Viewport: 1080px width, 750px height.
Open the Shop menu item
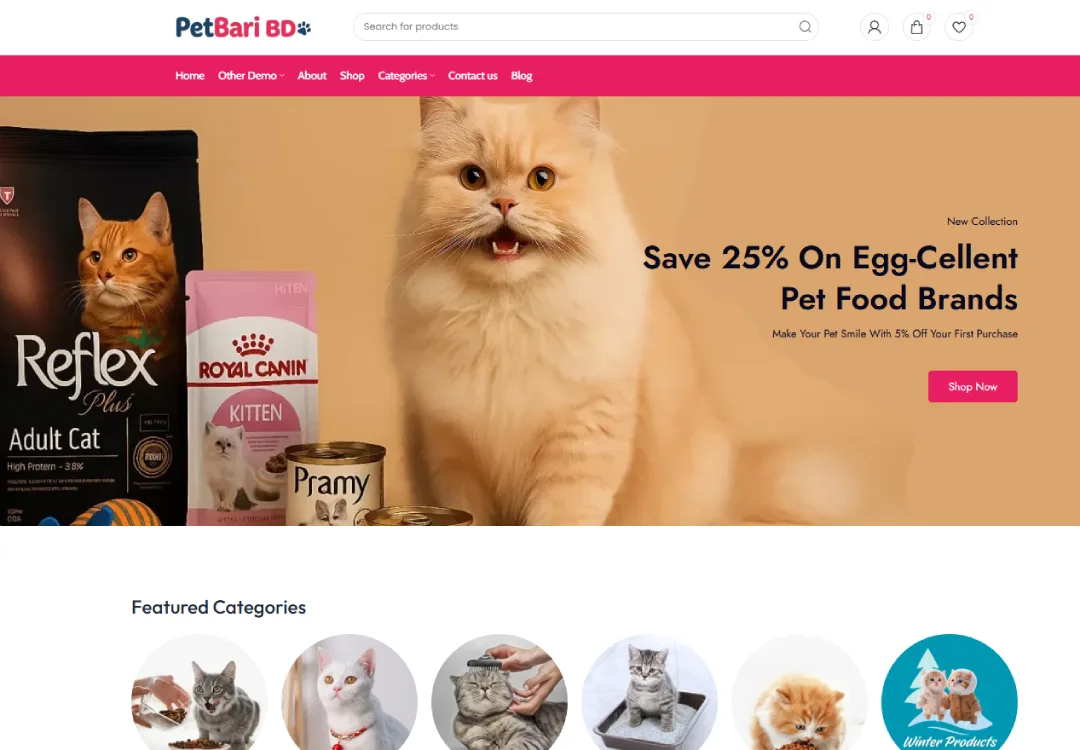pyautogui.click(x=352, y=76)
